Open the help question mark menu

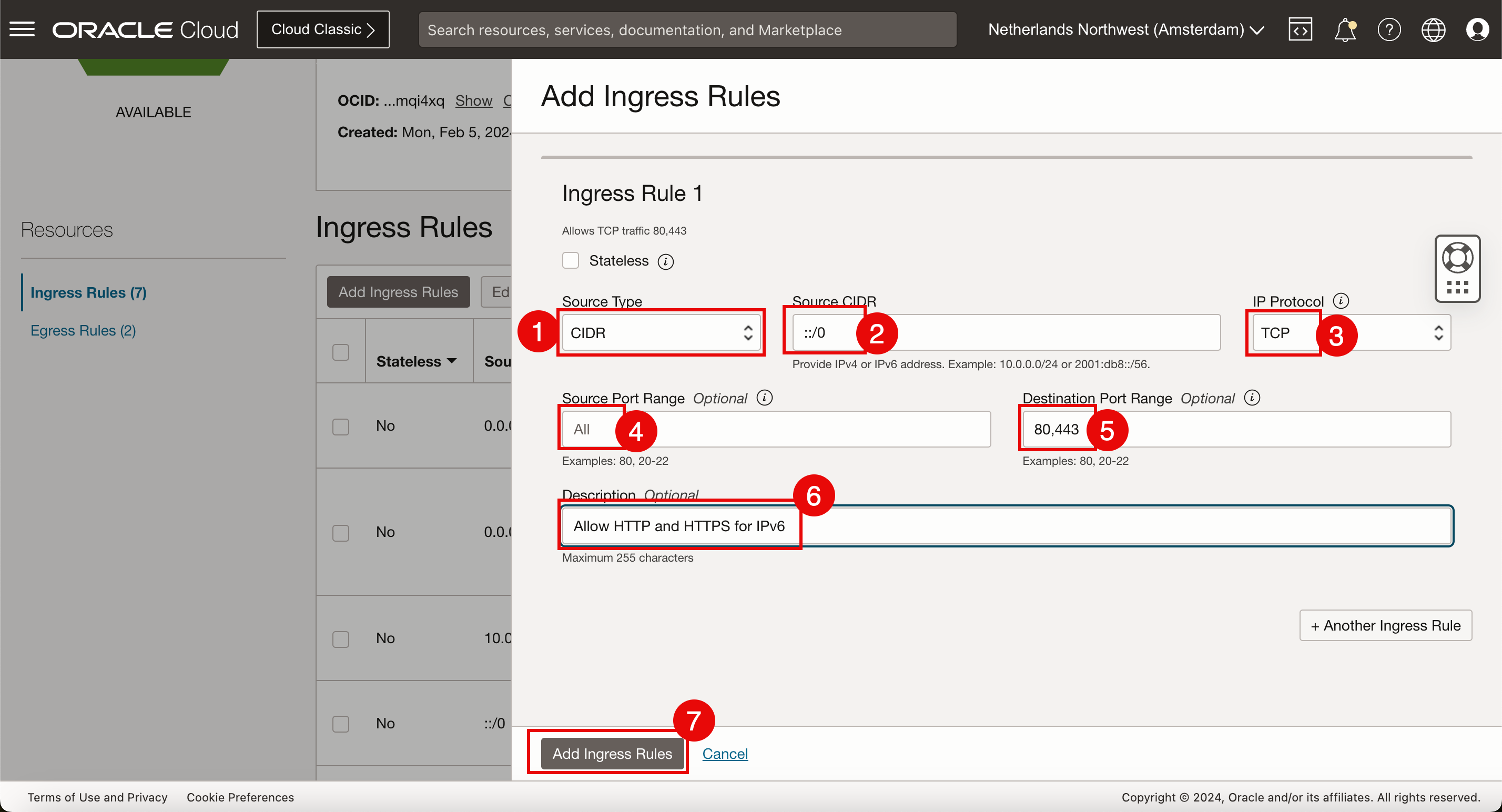click(1389, 29)
